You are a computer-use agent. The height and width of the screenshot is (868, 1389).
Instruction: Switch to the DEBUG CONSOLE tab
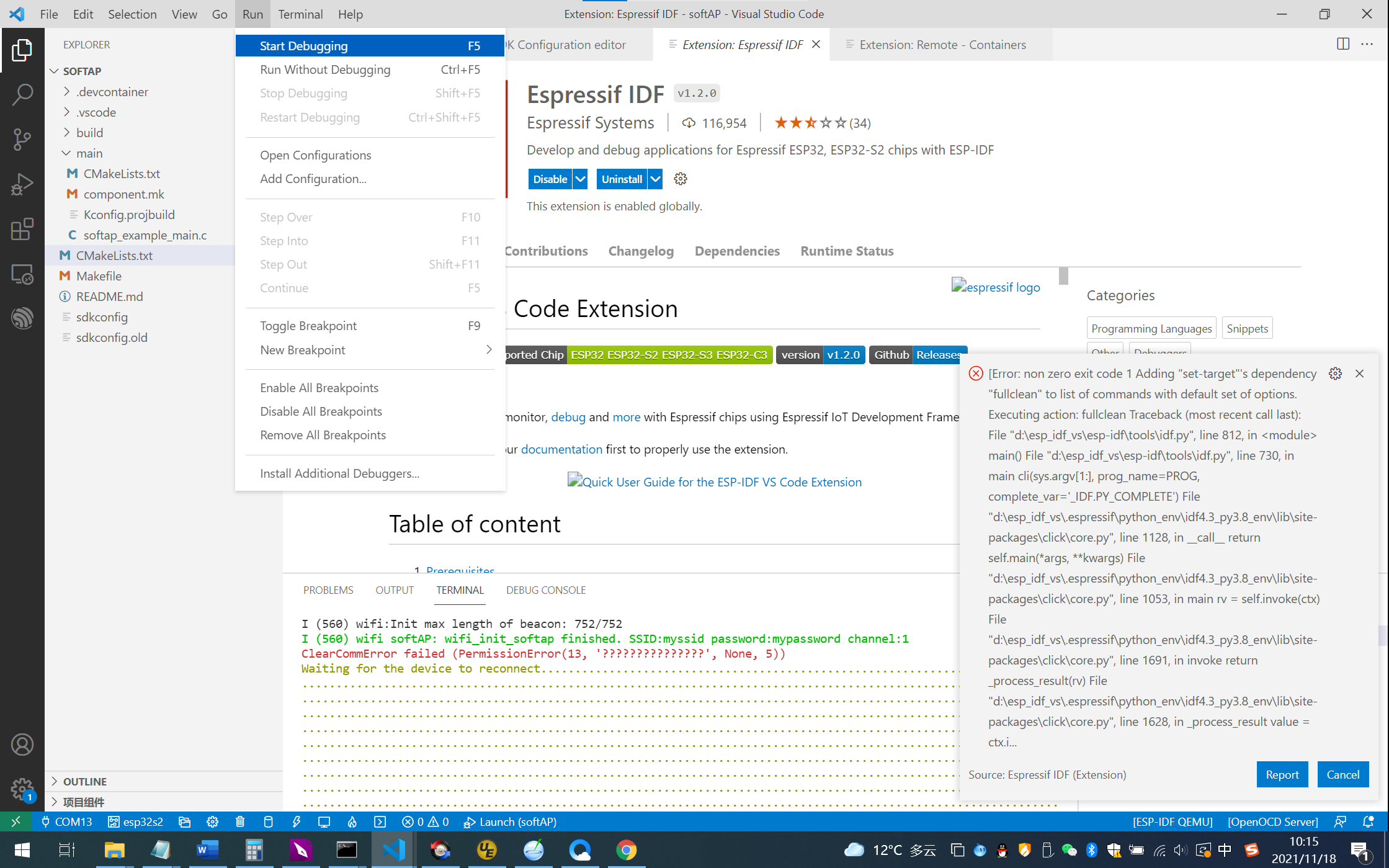tap(546, 590)
